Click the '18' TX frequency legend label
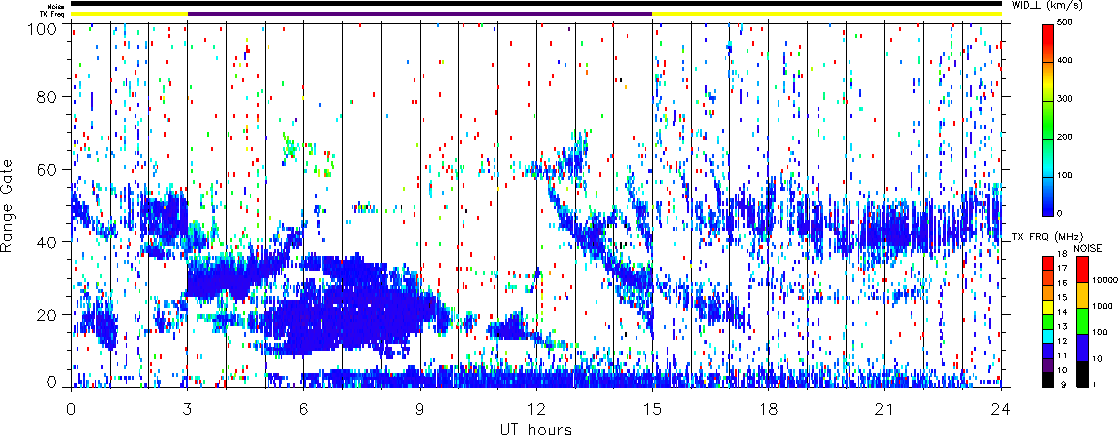1118x435 pixels. point(1061,254)
